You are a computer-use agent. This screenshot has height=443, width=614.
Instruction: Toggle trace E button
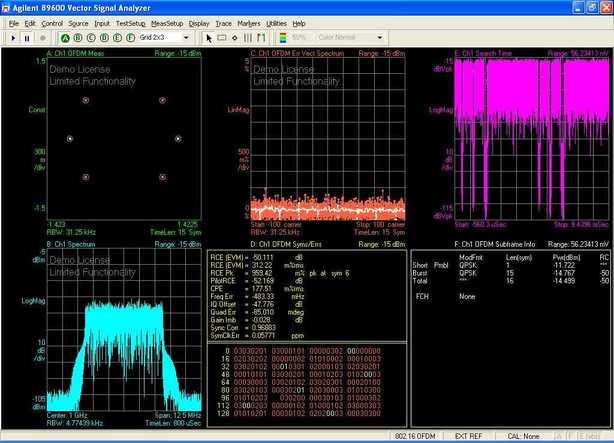coord(117,38)
